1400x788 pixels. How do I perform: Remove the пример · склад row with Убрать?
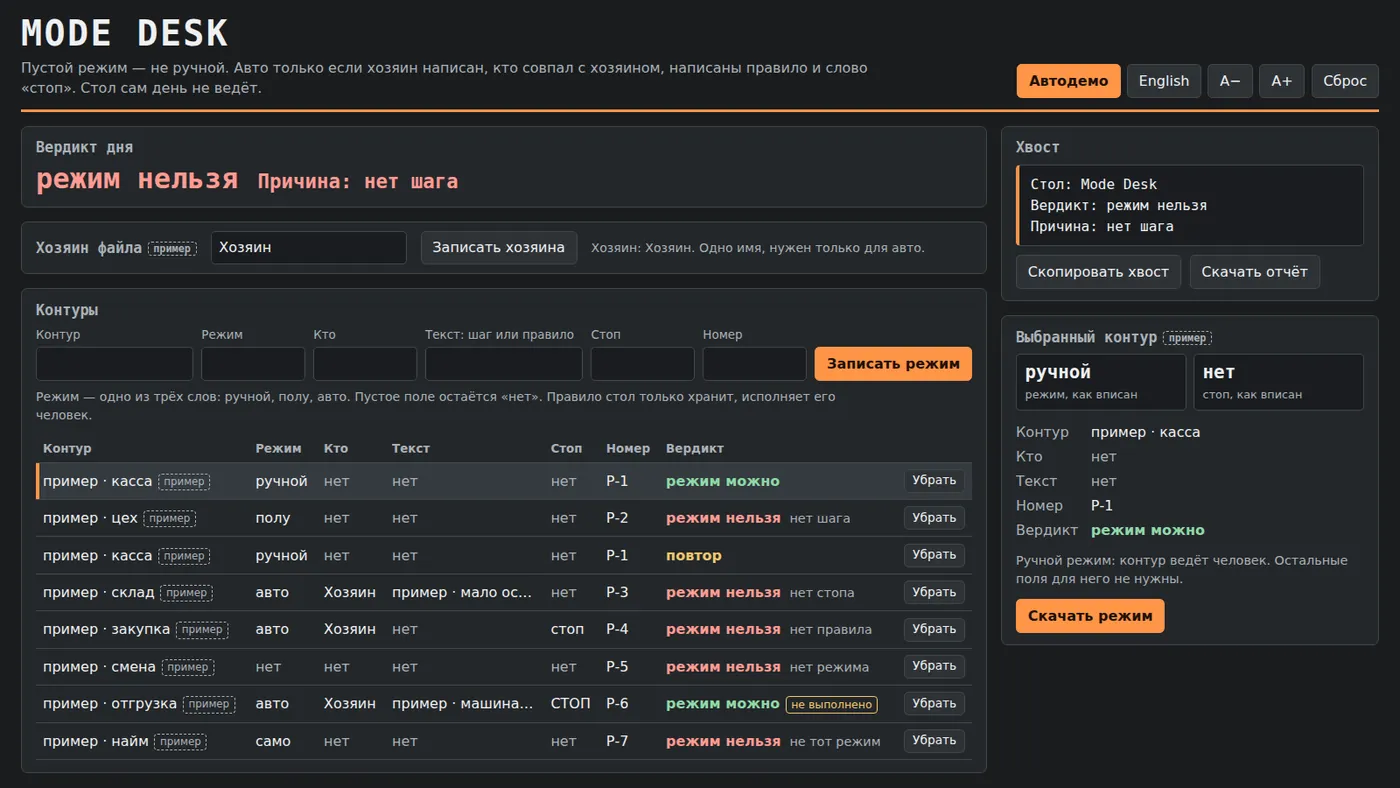point(934,592)
